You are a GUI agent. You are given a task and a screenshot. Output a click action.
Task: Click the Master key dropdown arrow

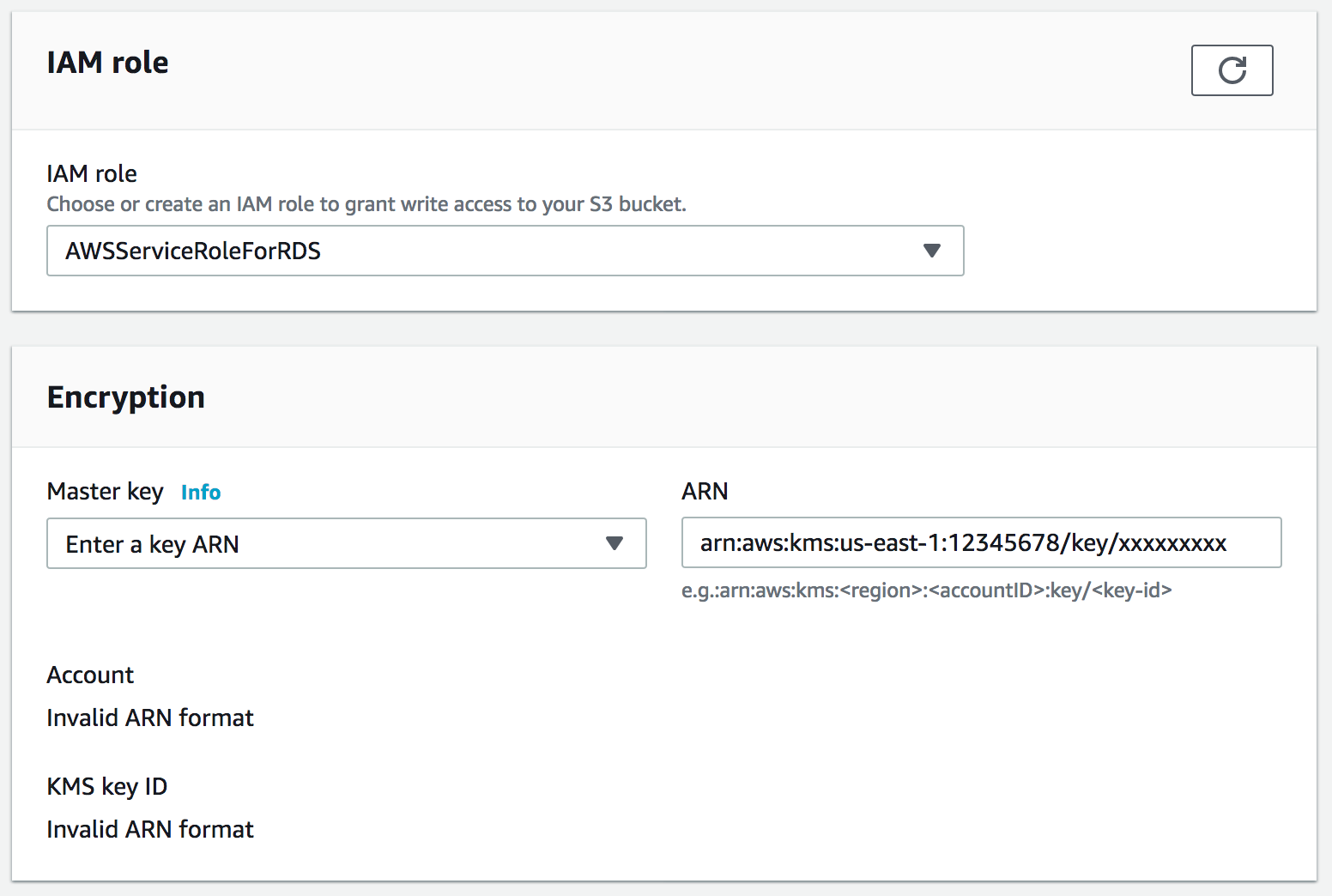(x=614, y=543)
